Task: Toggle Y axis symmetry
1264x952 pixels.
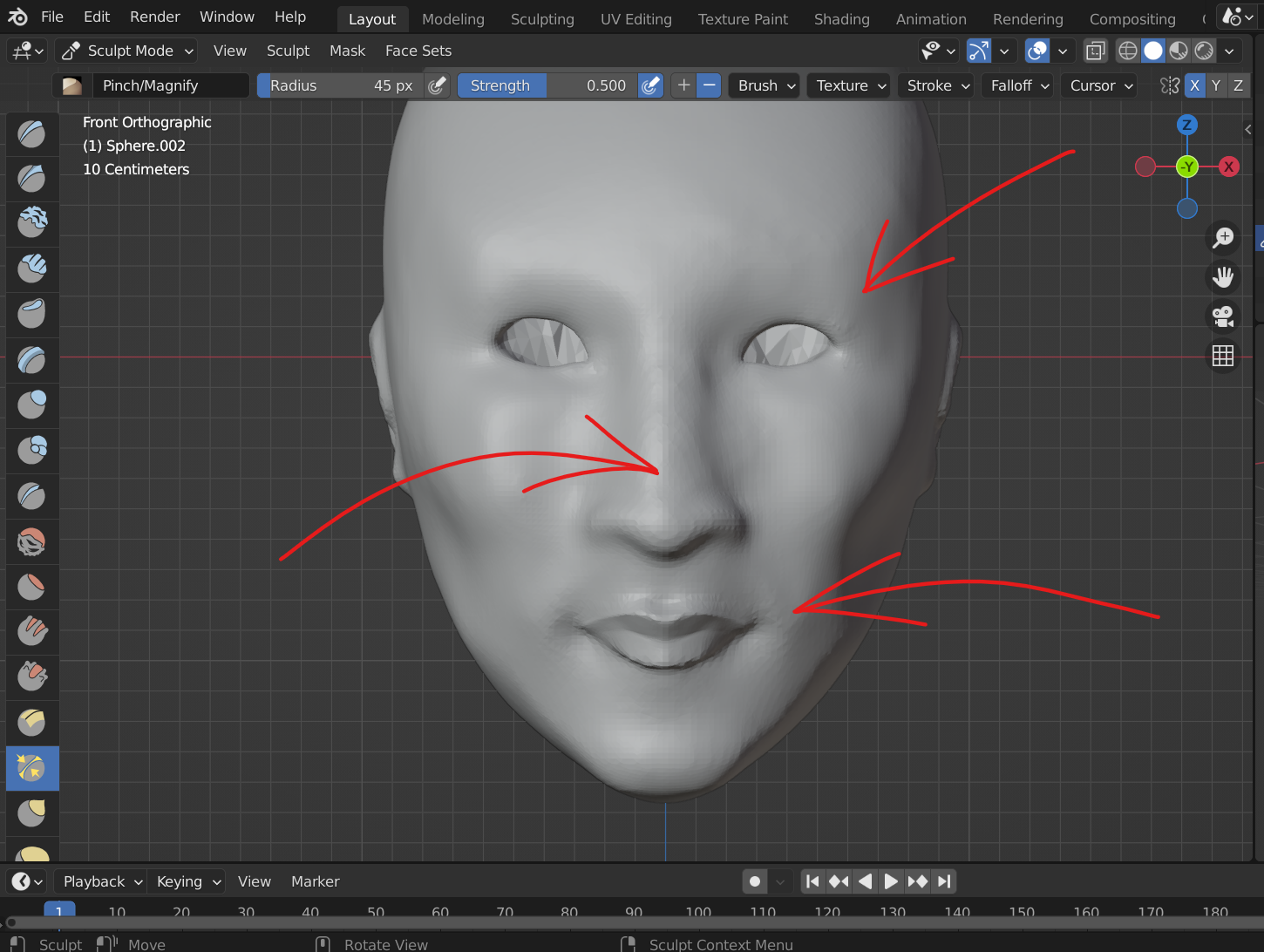Action: point(1216,85)
